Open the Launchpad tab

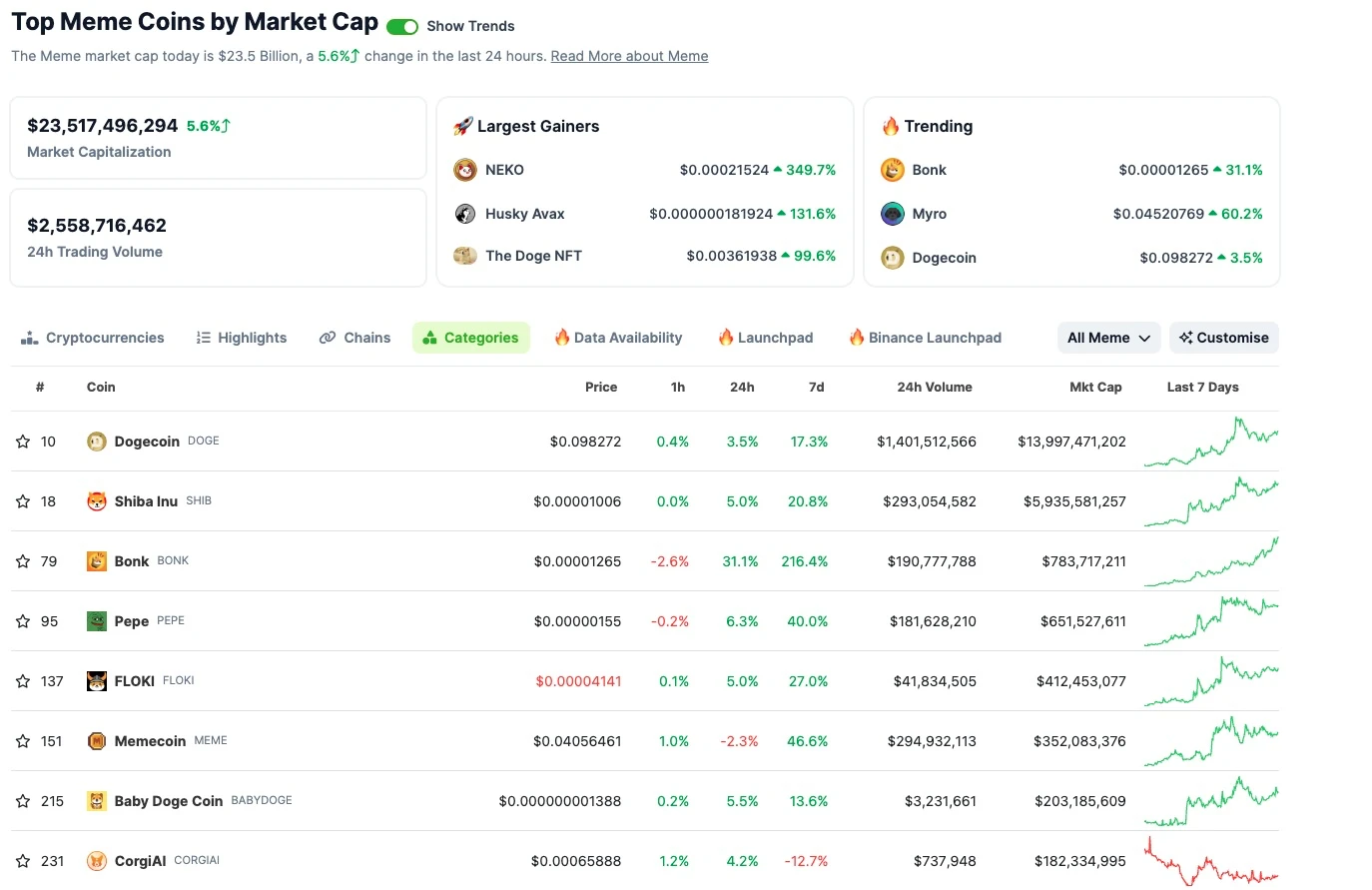pyautogui.click(x=765, y=338)
